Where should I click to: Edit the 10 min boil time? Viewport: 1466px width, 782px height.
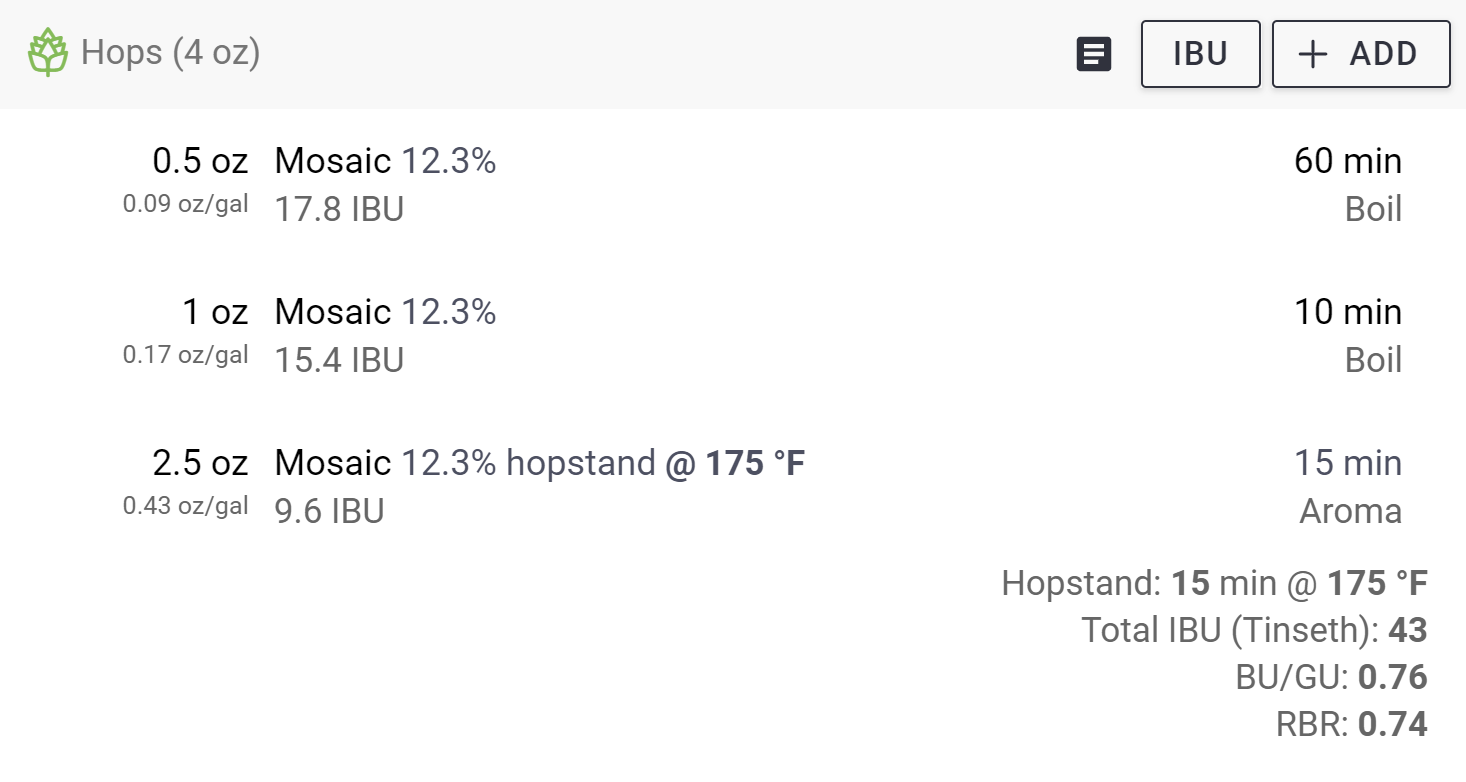[1347, 312]
